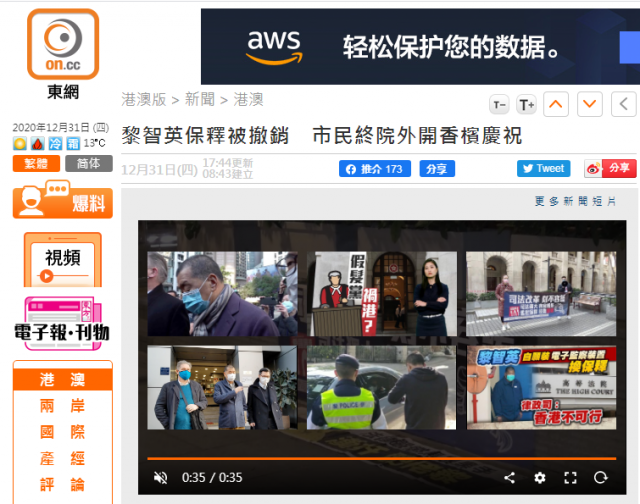Open the 視頻 video section
Screen dimensions: 640x504
63,260
